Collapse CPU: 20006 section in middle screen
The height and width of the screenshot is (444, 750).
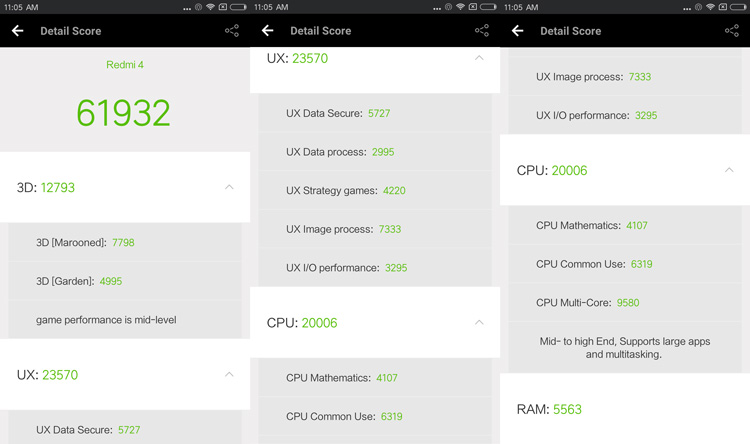[x=479, y=322]
